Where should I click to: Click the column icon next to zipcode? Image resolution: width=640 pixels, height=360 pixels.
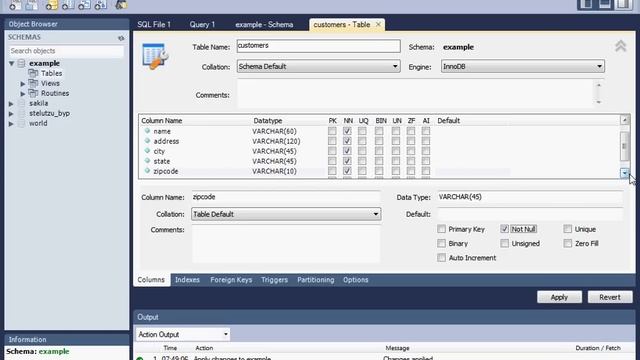[147, 171]
